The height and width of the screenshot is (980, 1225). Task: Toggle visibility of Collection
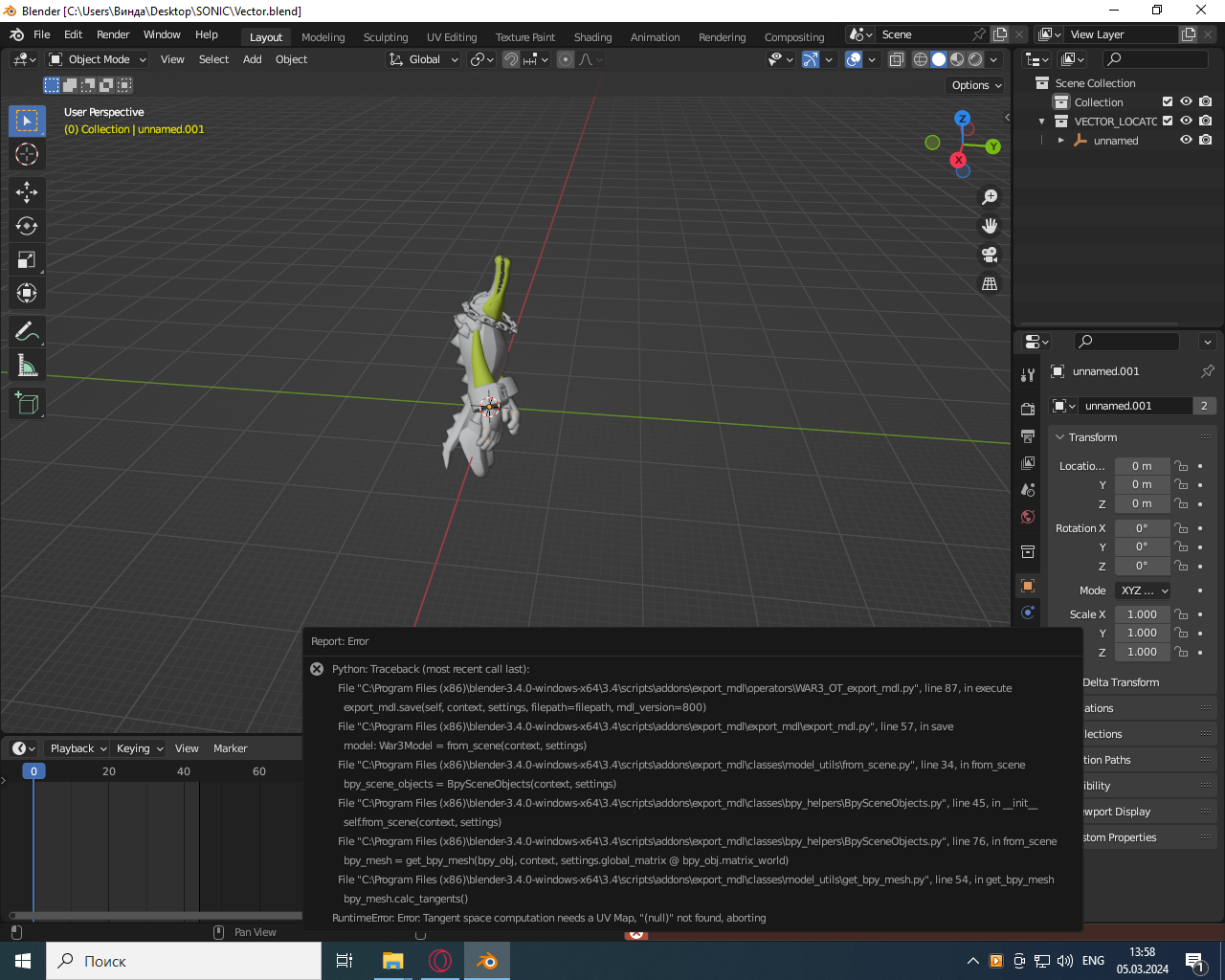pyautogui.click(x=1186, y=101)
